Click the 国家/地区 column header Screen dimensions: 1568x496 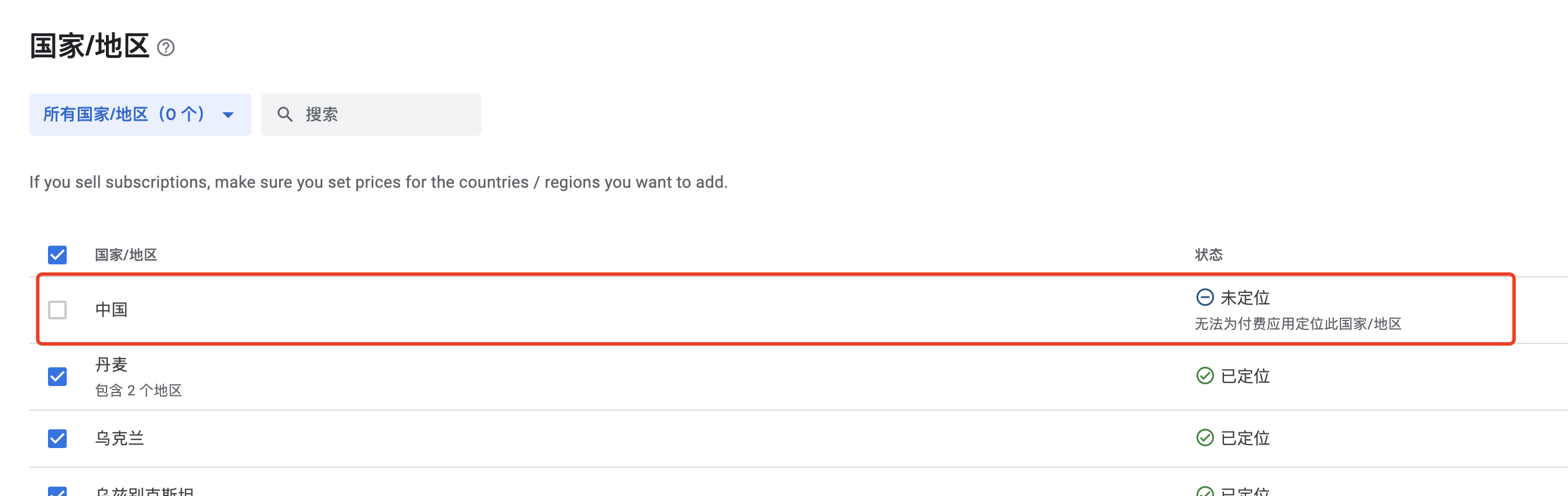126,255
